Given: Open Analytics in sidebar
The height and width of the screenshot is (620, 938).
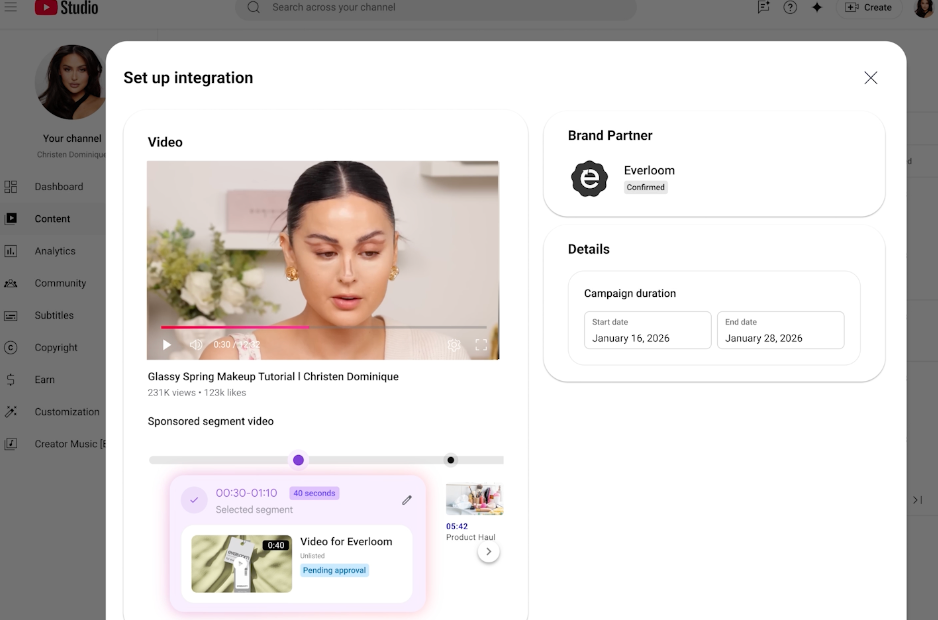Looking at the screenshot, I should [x=55, y=251].
